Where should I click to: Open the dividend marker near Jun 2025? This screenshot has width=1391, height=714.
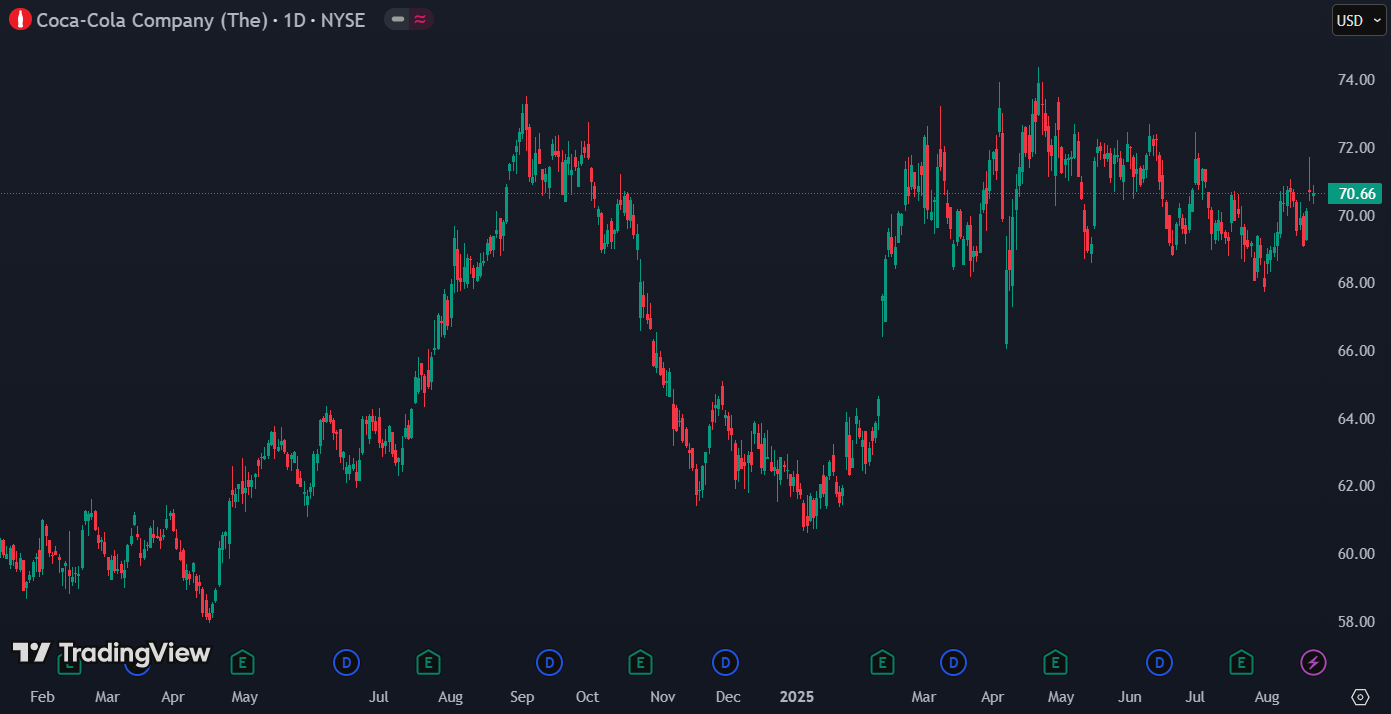coord(1159,662)
